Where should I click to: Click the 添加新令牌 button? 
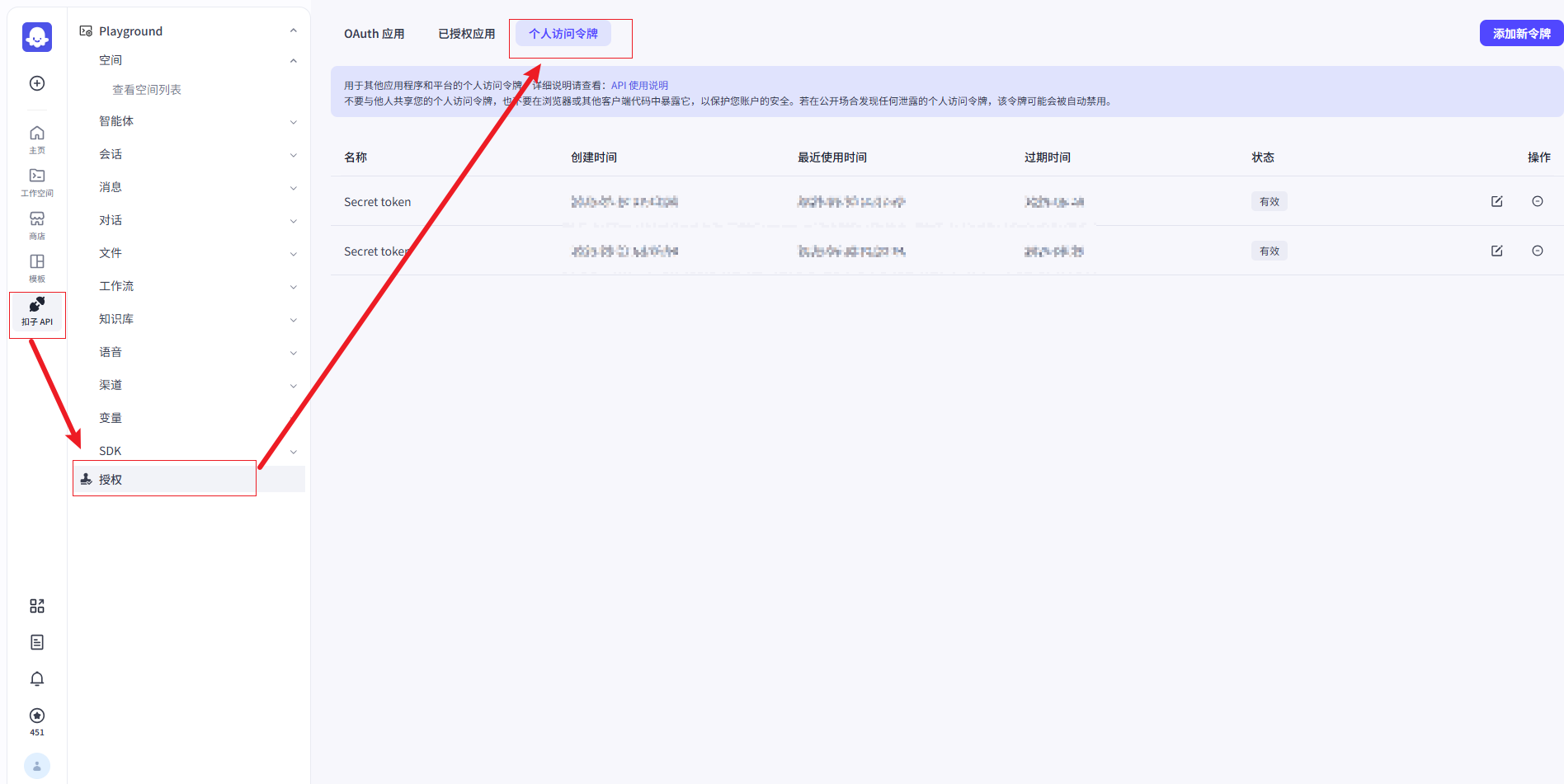(1520, 34)
